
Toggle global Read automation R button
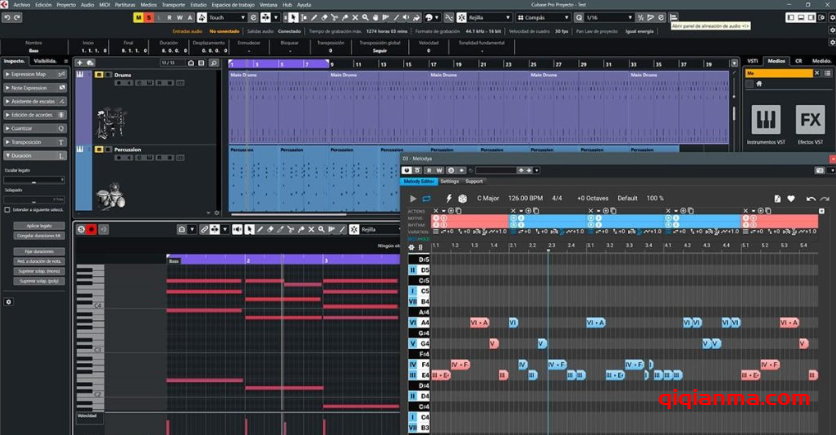[x=170, y=18]
